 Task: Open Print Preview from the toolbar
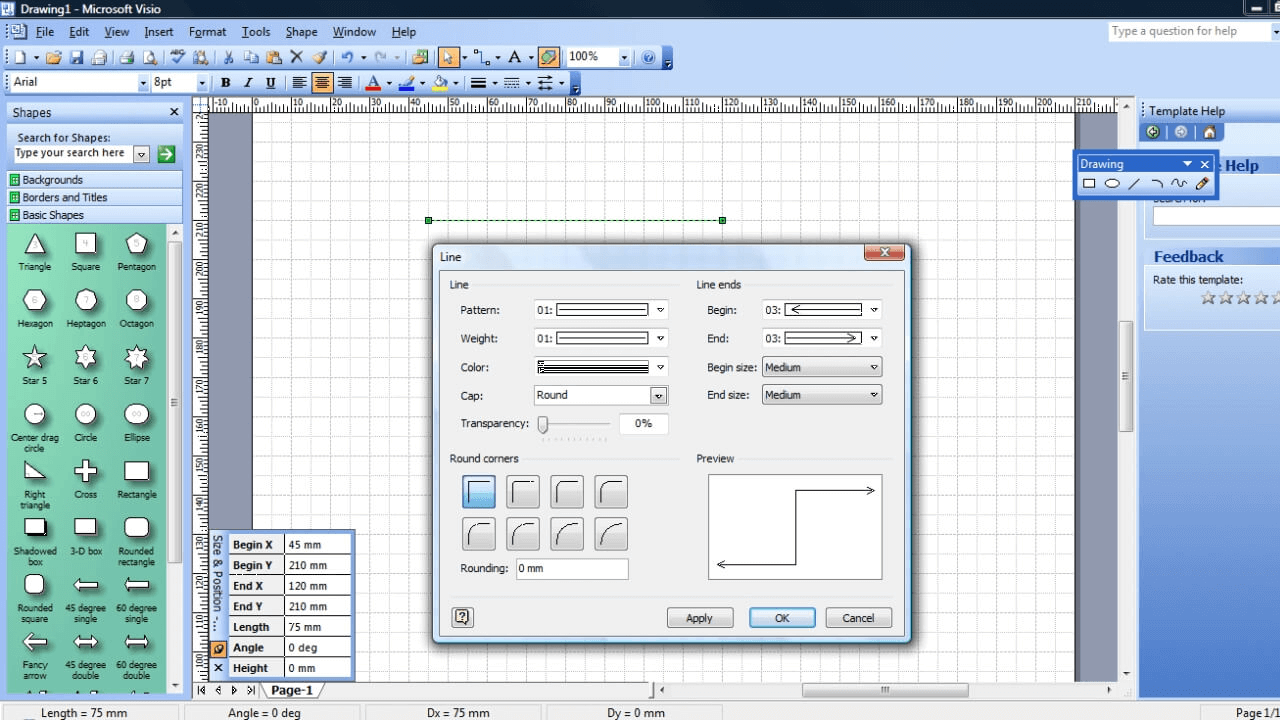[150, 57]
